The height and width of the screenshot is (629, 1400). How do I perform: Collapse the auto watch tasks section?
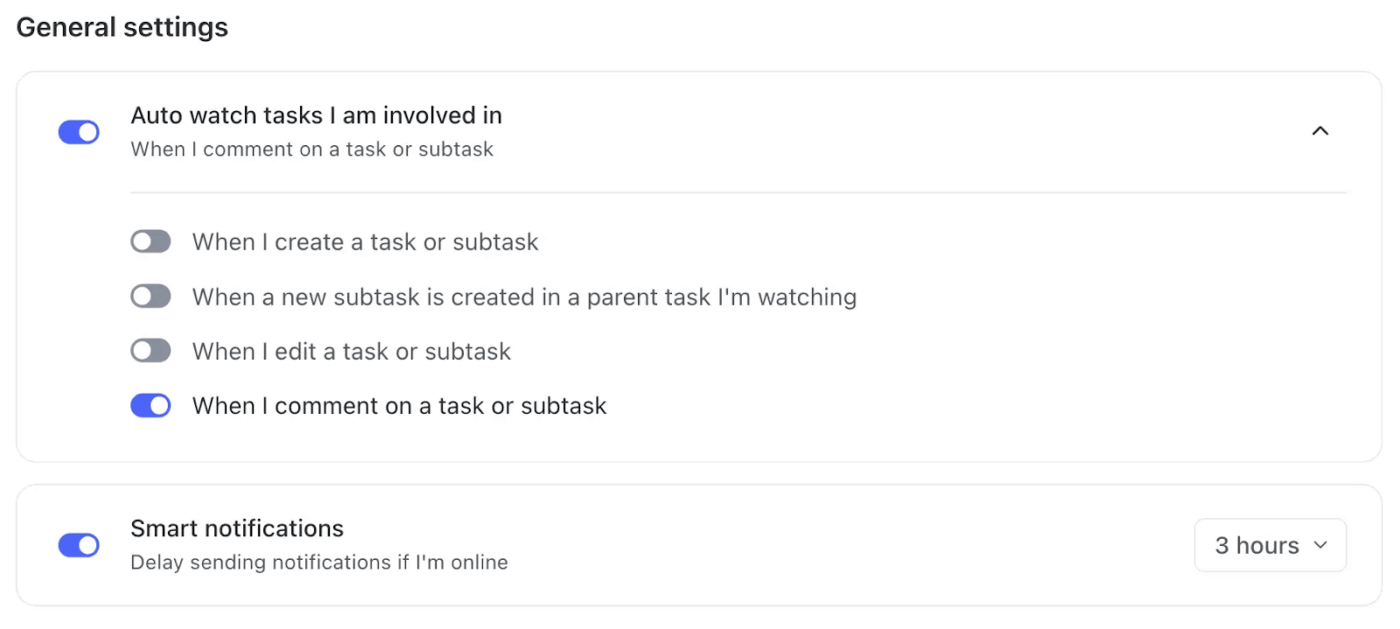(x=1320, y=130)
